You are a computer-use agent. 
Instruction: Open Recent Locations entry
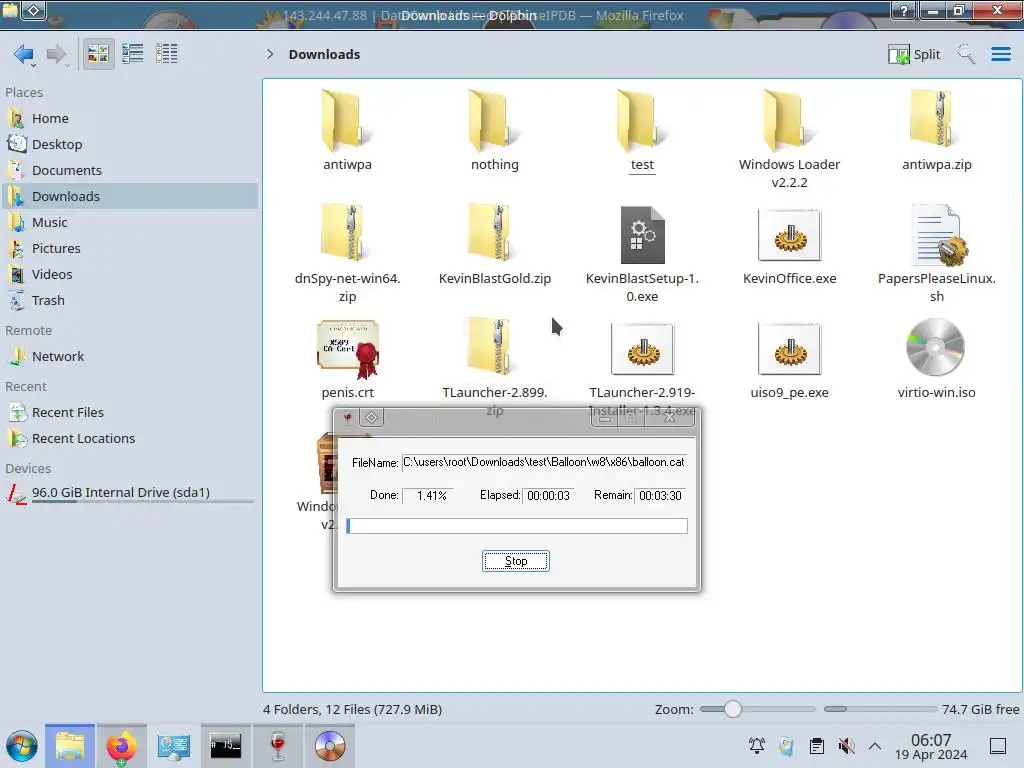[130, 438]
